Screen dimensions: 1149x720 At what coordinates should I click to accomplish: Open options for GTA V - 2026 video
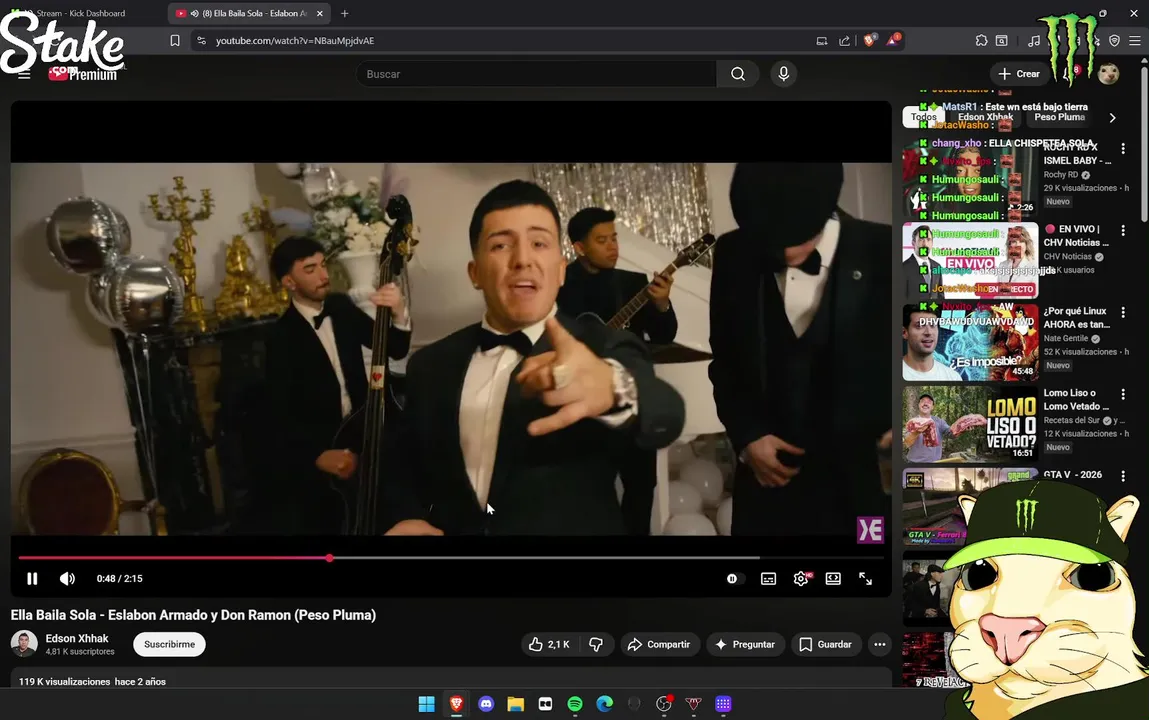tap(1123, 477)
